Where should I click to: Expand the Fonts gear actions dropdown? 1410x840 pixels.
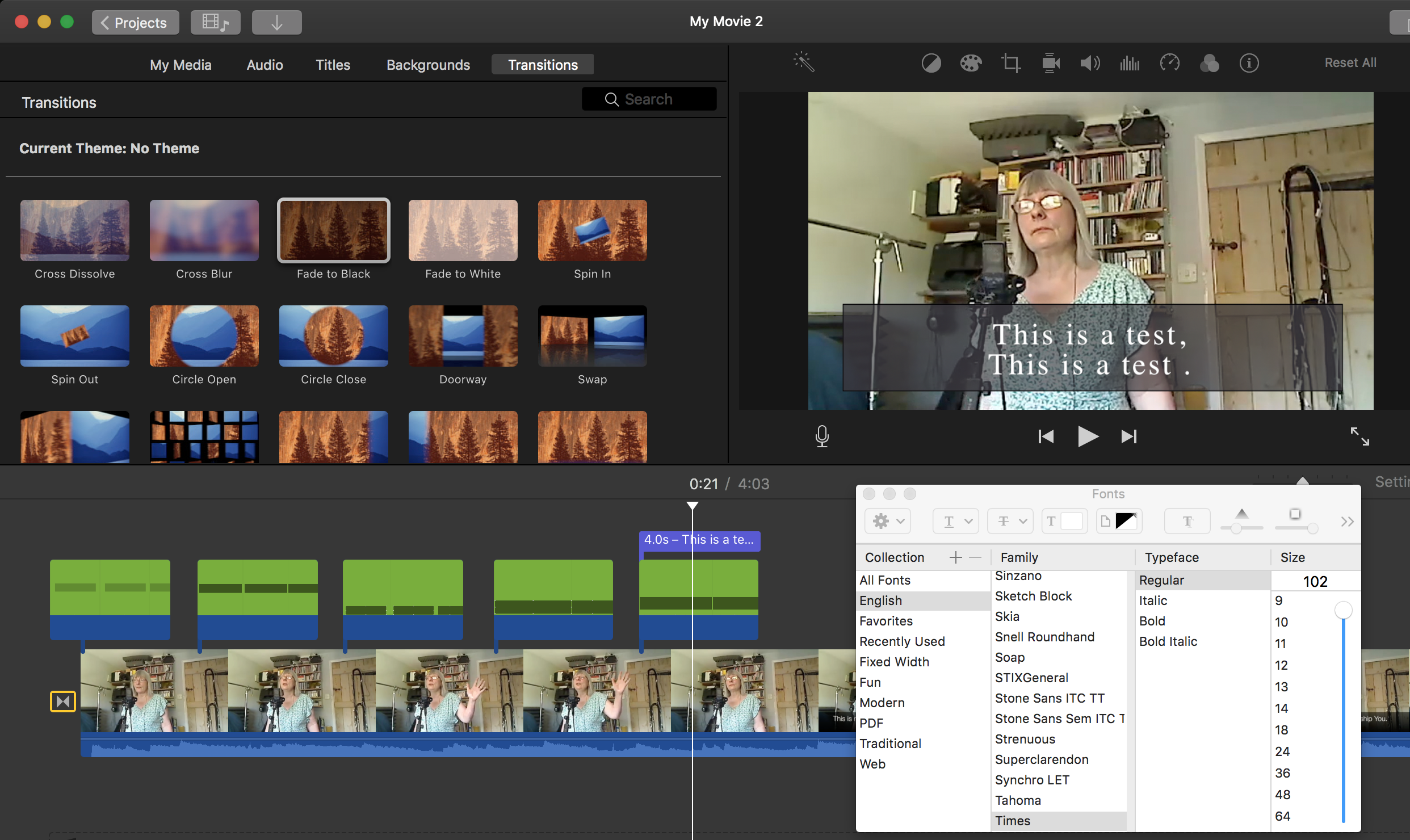click(888, 521)
